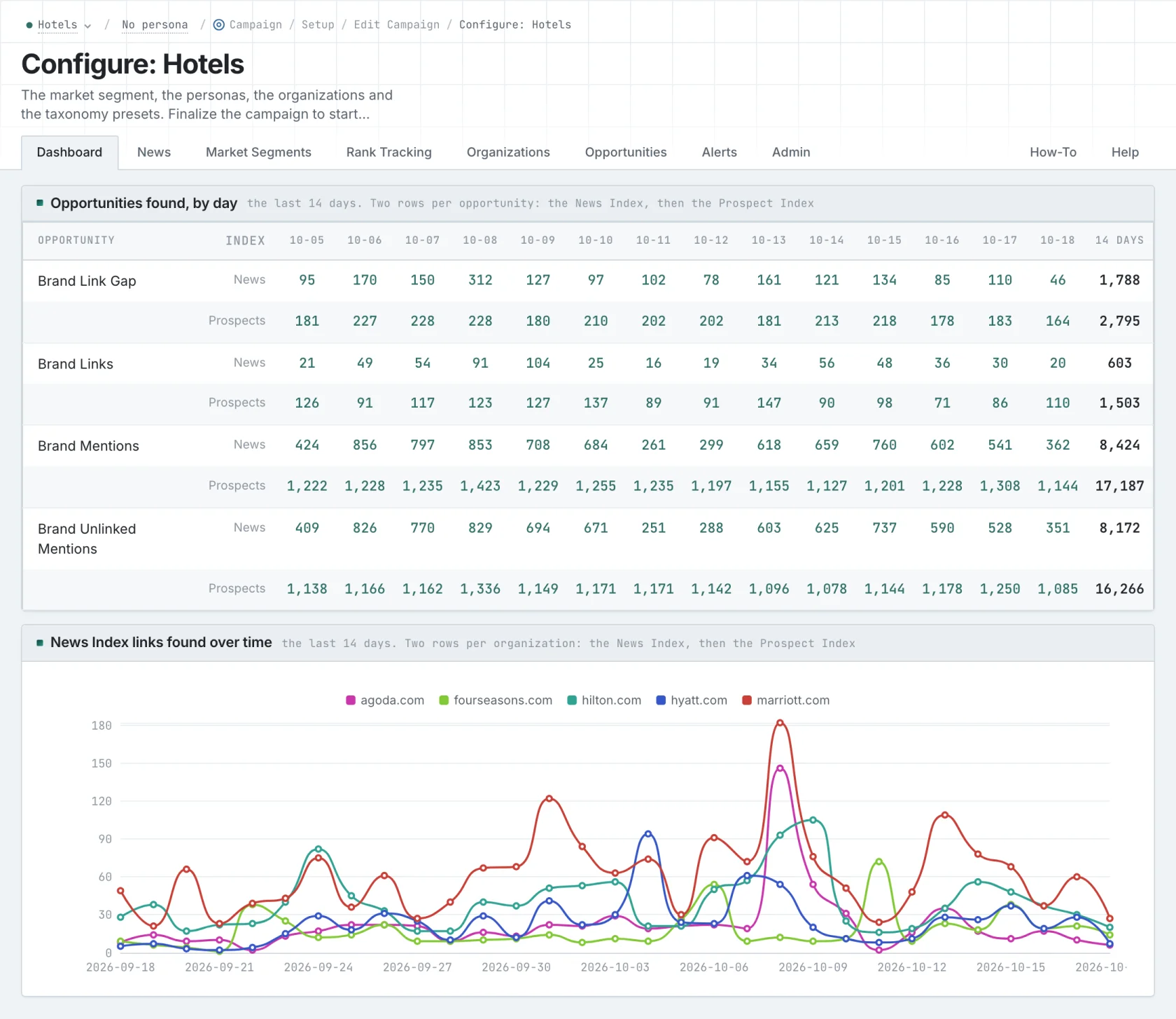Click Brand Links News value 104
Viewport: 1176px width, 1019px height.
538,363
